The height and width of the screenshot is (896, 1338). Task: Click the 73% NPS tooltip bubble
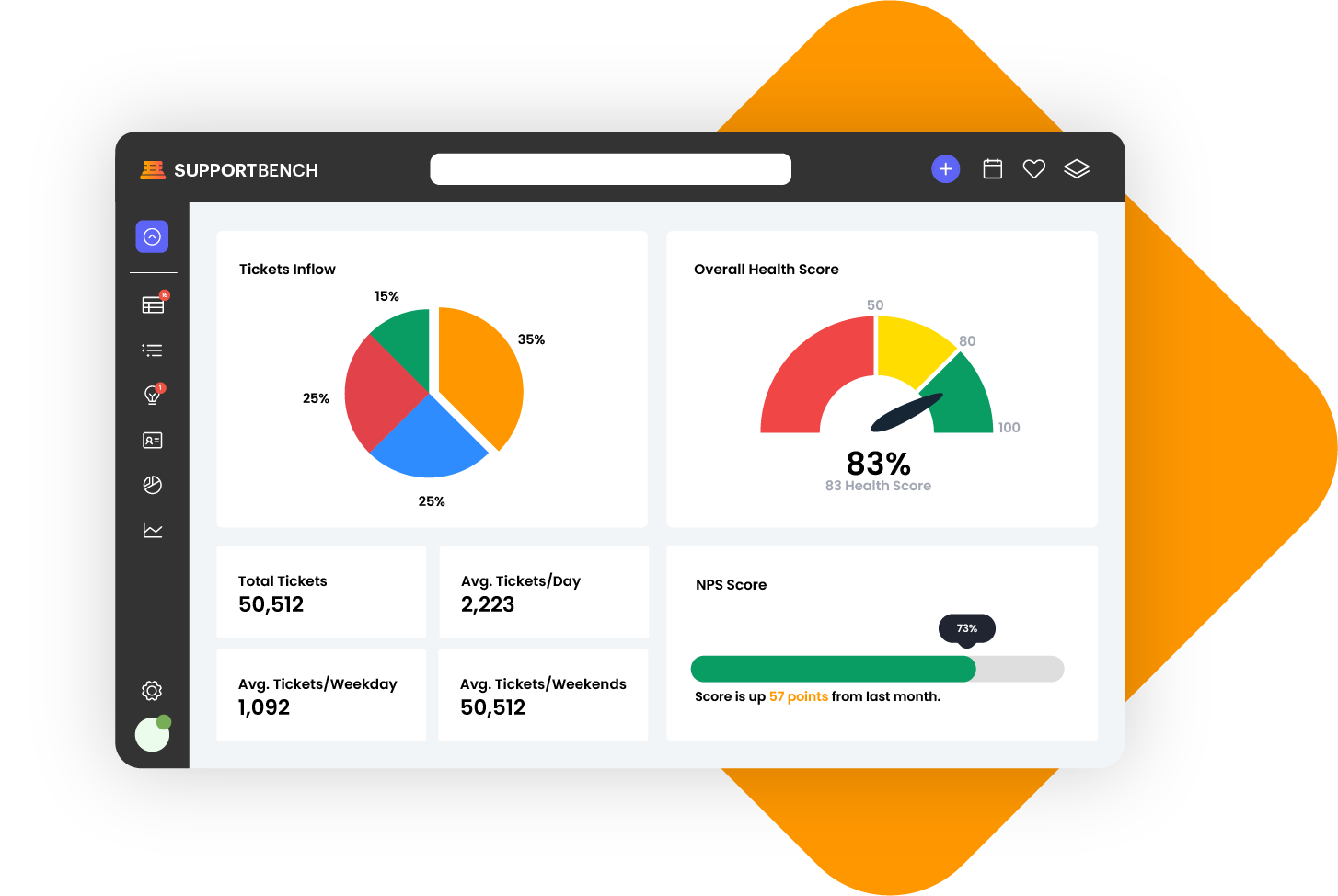click(x=966, y=628)
